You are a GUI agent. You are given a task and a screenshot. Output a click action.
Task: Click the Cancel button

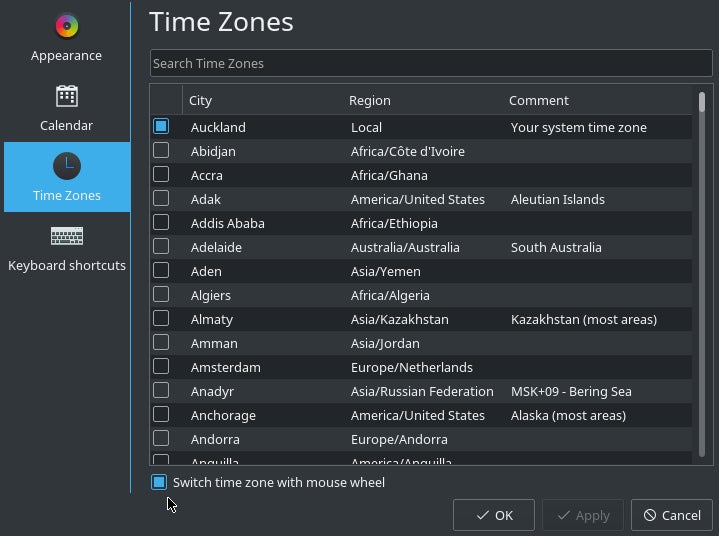672,515
